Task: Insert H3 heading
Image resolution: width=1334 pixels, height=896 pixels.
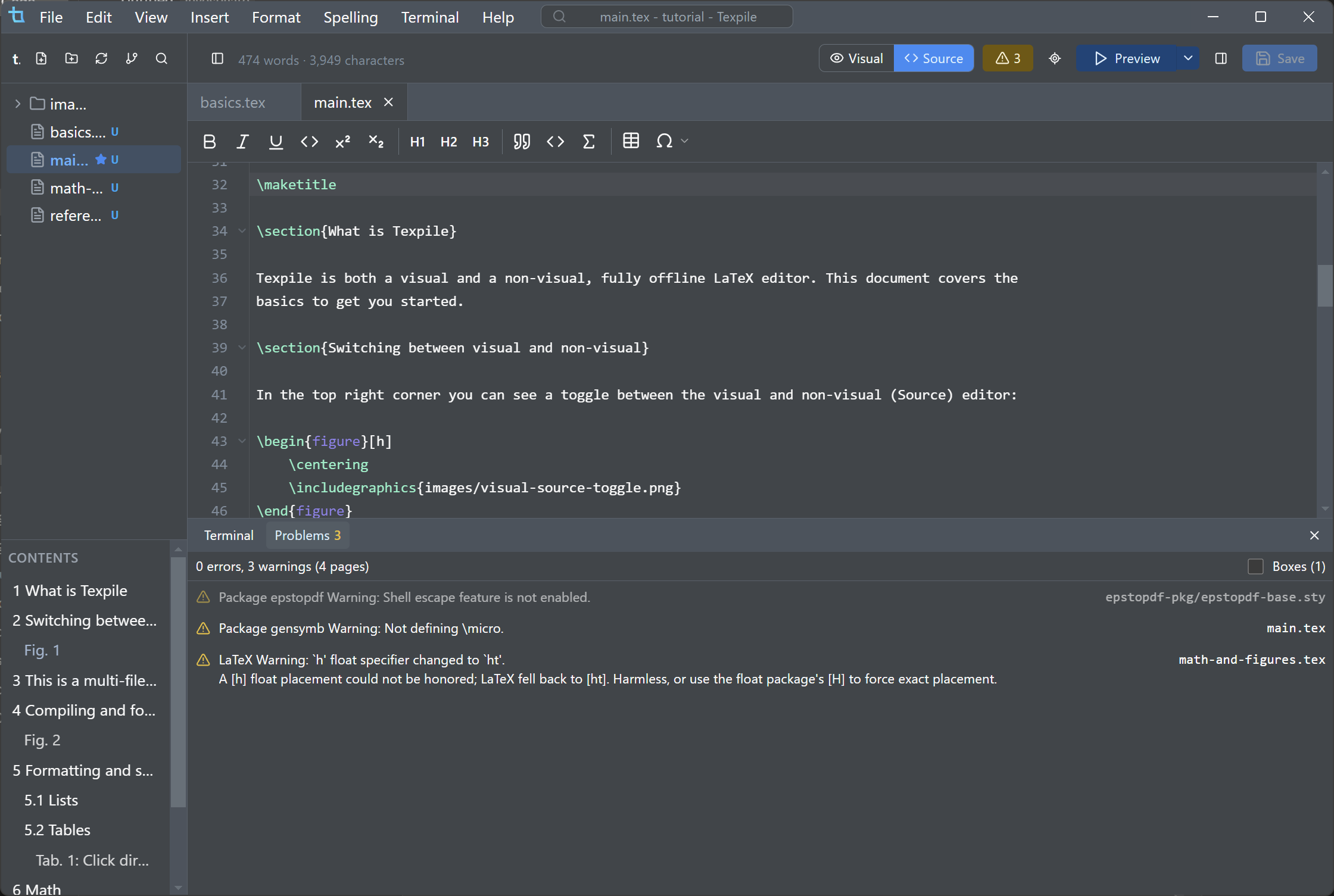Action: click(481, 142)
